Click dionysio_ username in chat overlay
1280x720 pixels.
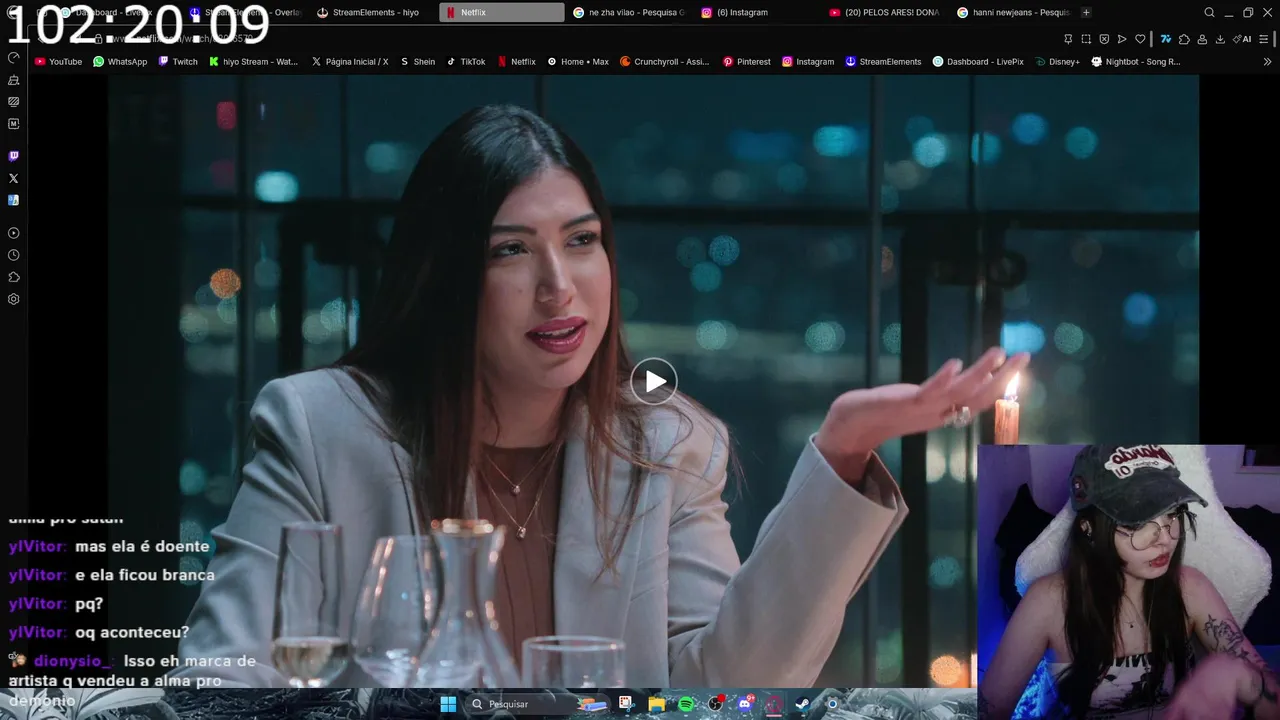(x=73, y=661)
